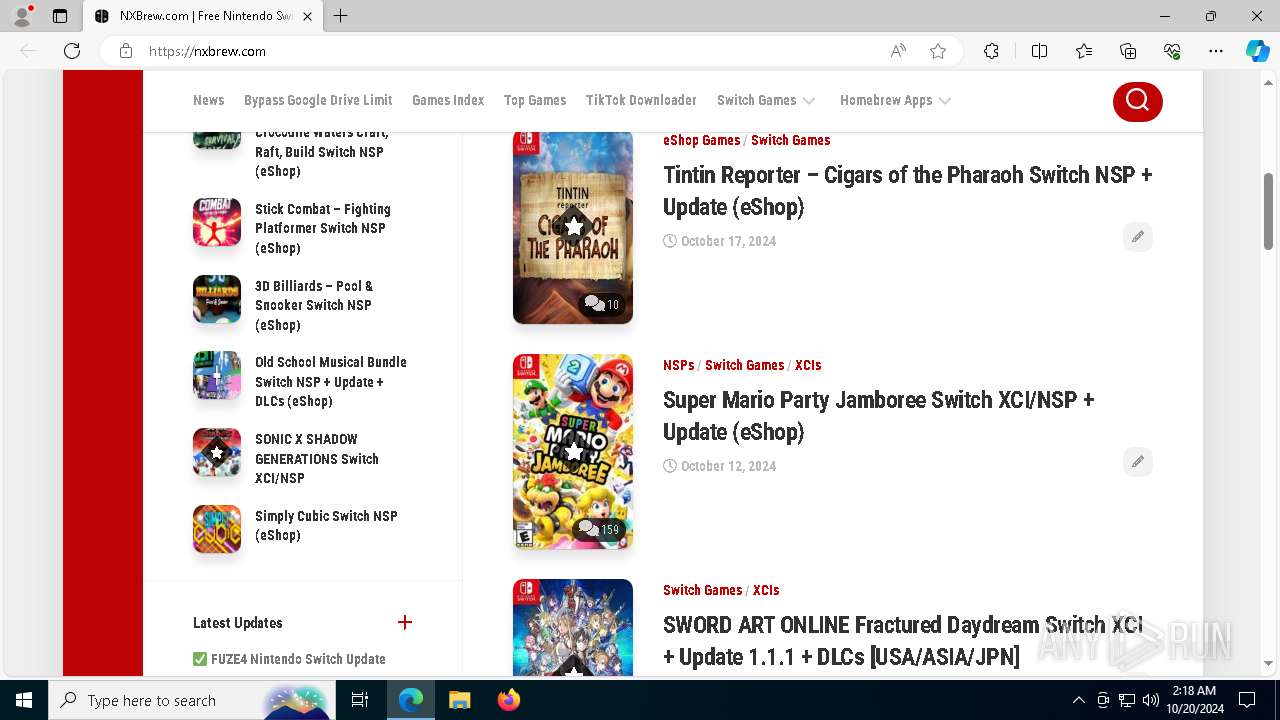Open Simply Cubic Switch NSP link text
This screenshot has height=720, width=1280.
pyautogui.click(x=326, y=525)
